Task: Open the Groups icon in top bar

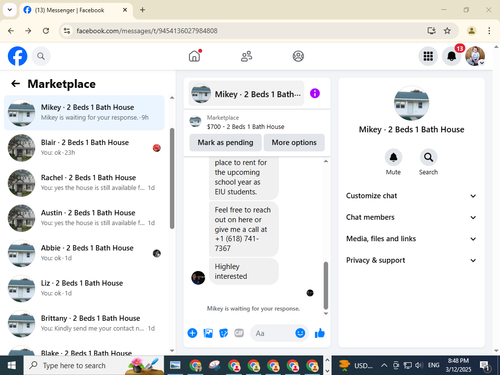Action: tap(298, 56)
